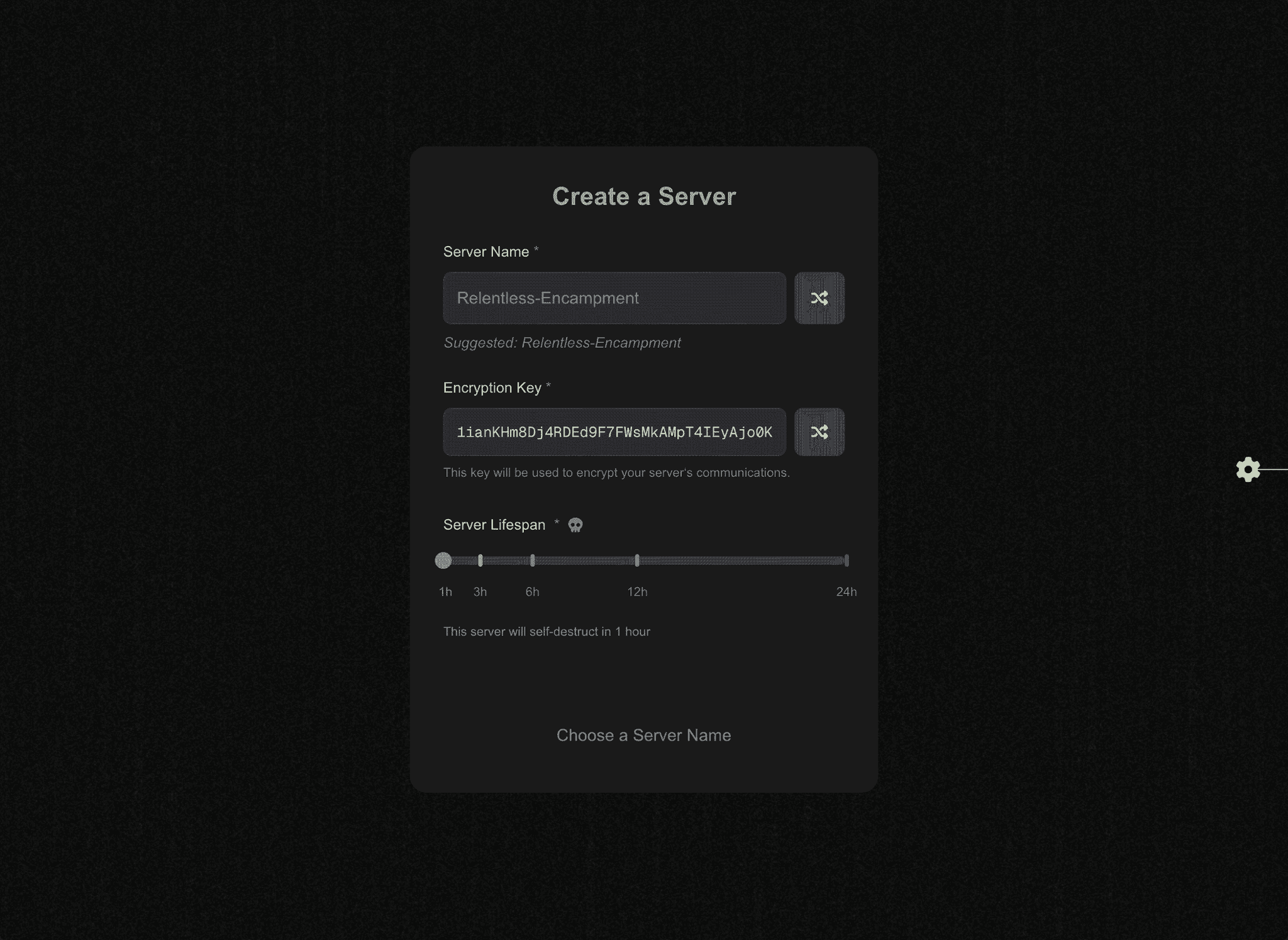Click the Server Name input field
1288x940 pixels.
[614, 298]
